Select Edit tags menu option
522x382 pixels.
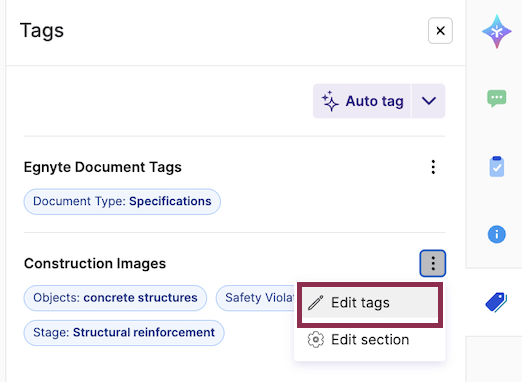pyautogui.click(x=370, y=303)
